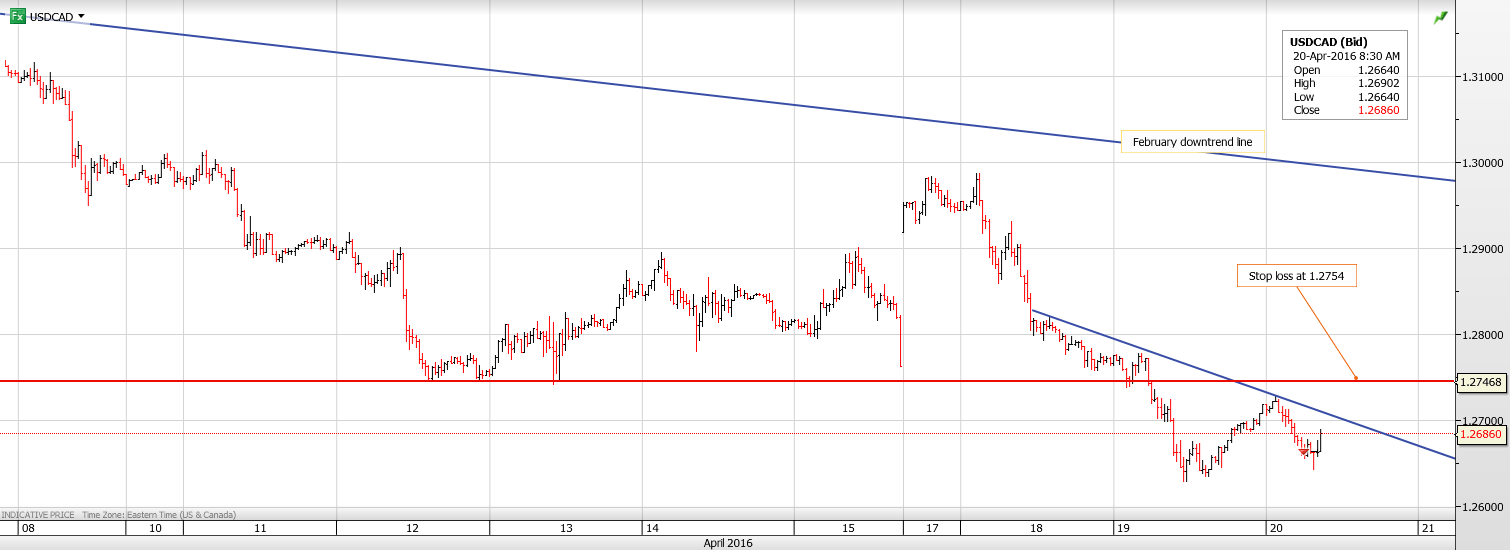Click date 13 on the time axis
The height and width of the screenshot is (550, 1510).
tap(566, 527)
